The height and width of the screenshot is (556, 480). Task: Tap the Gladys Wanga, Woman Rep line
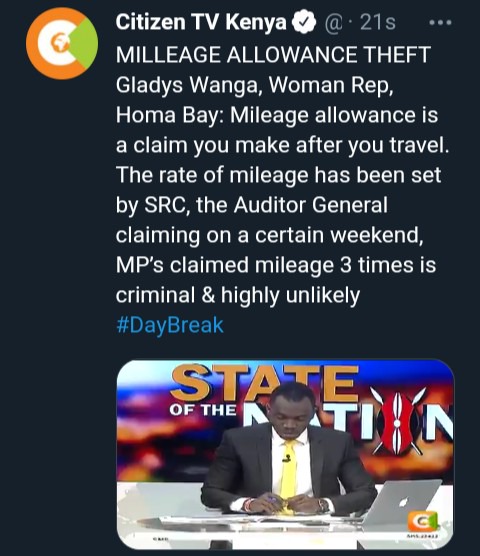pos(255,85)
